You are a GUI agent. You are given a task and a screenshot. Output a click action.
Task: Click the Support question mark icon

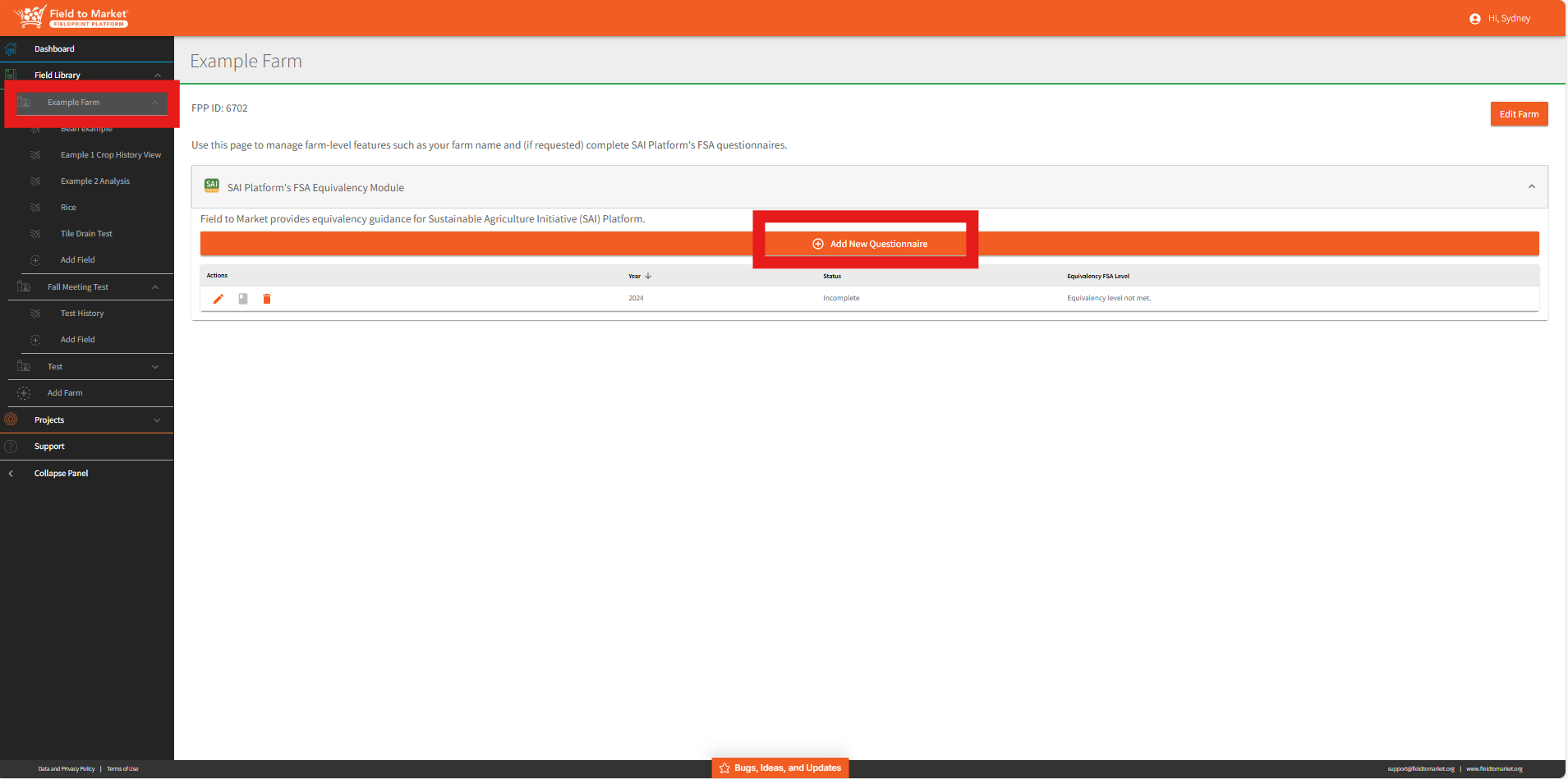click(x=11, y=447)
